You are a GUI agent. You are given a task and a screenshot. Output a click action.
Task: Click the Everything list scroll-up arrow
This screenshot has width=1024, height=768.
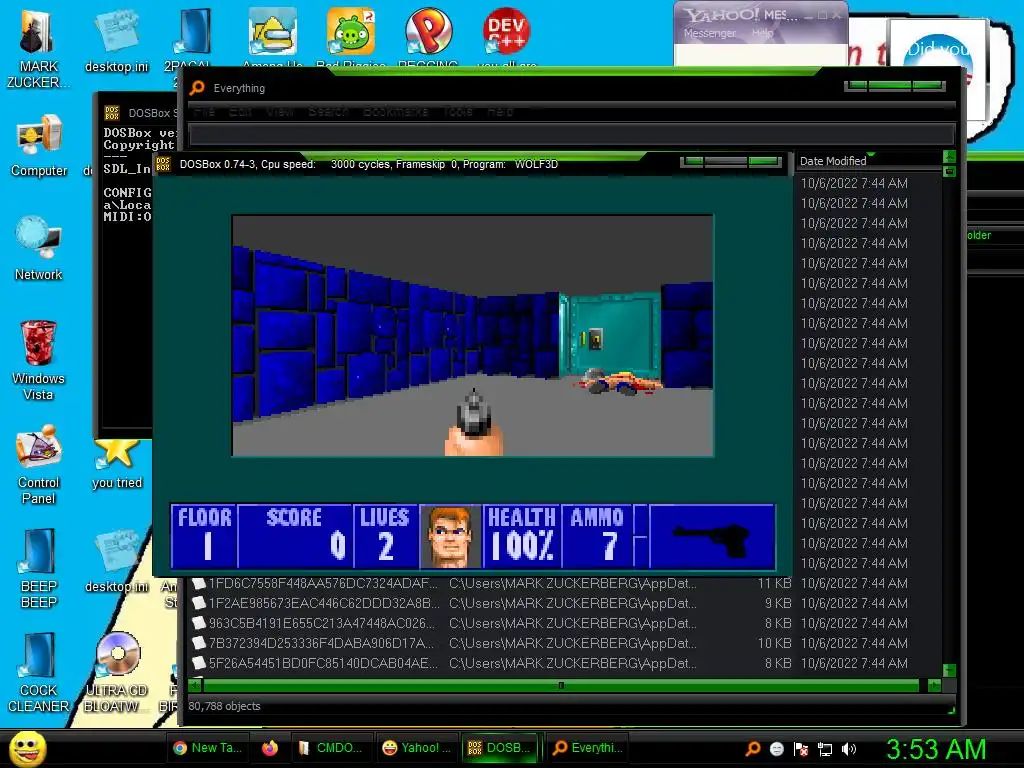(950, 157)
